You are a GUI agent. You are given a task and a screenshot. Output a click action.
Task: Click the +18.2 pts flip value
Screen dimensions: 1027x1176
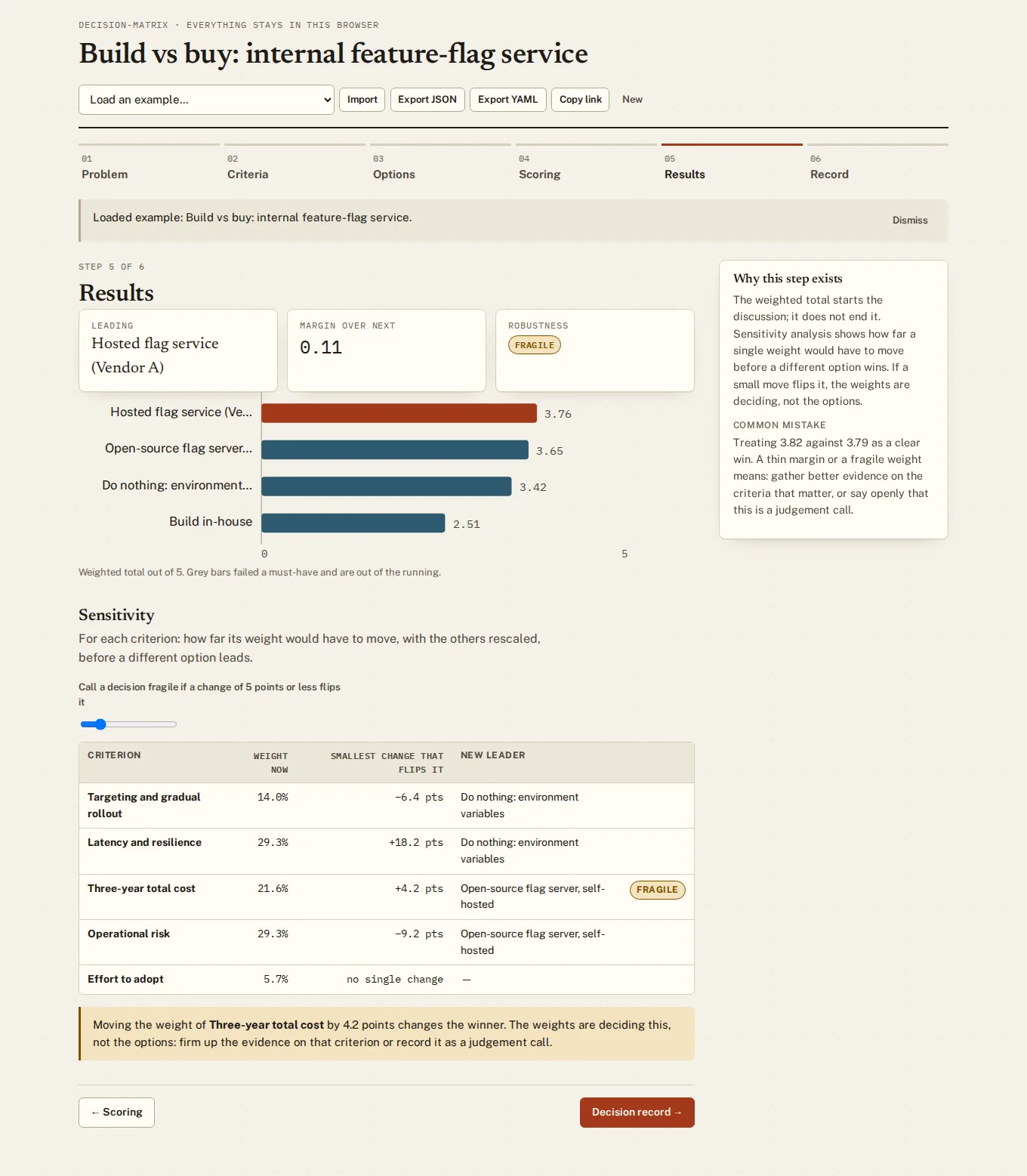(x=416, y=842)
